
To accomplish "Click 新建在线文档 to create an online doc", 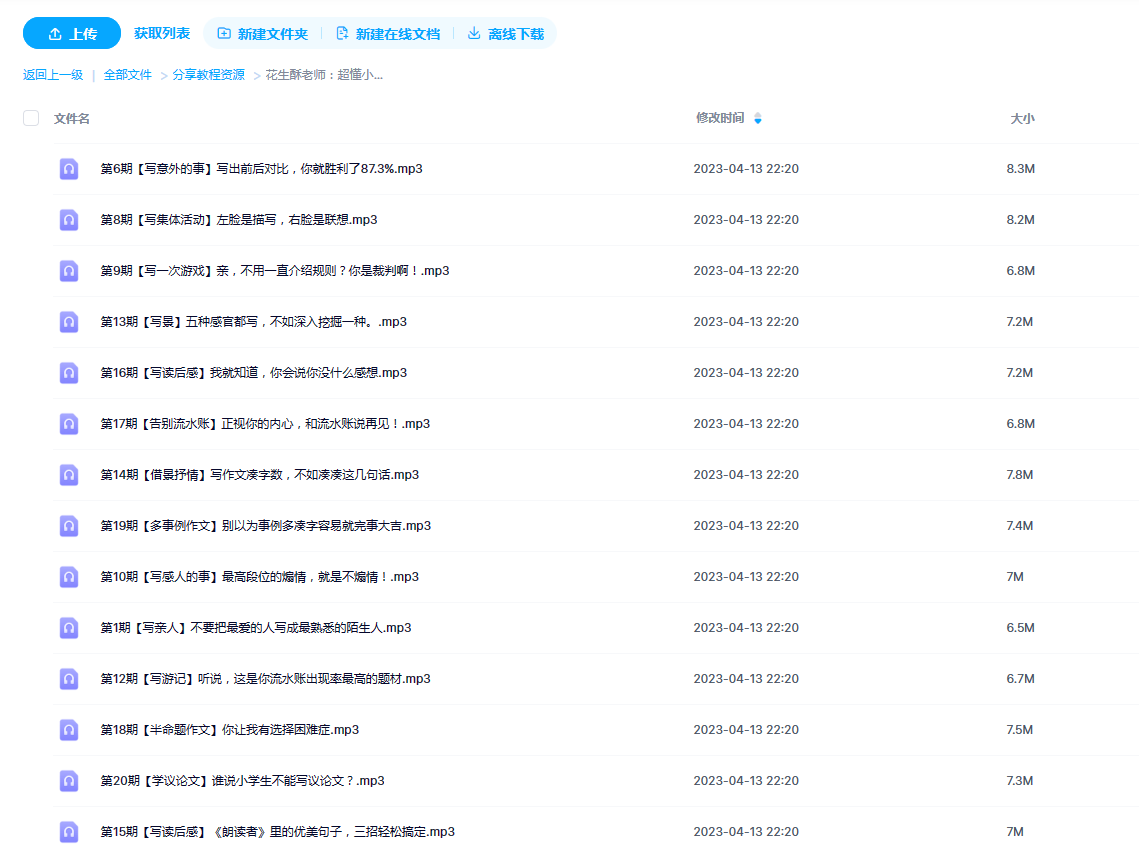I will click(x=388, y=34).
